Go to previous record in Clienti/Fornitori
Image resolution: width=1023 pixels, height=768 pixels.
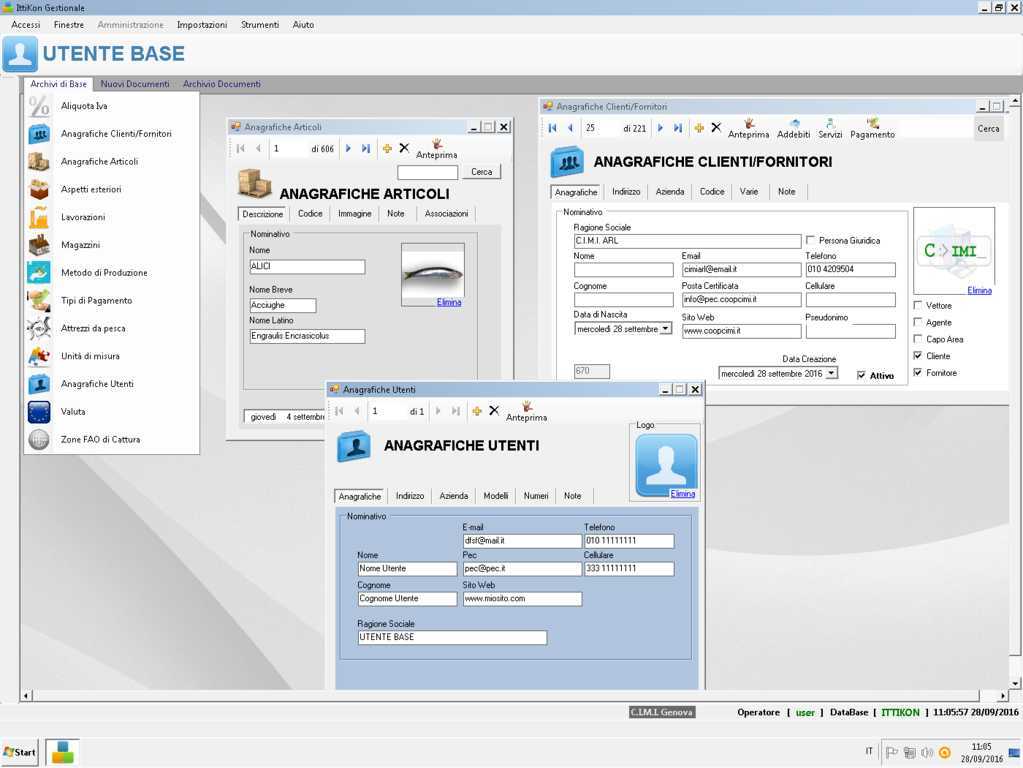click(x=570, y=128)
